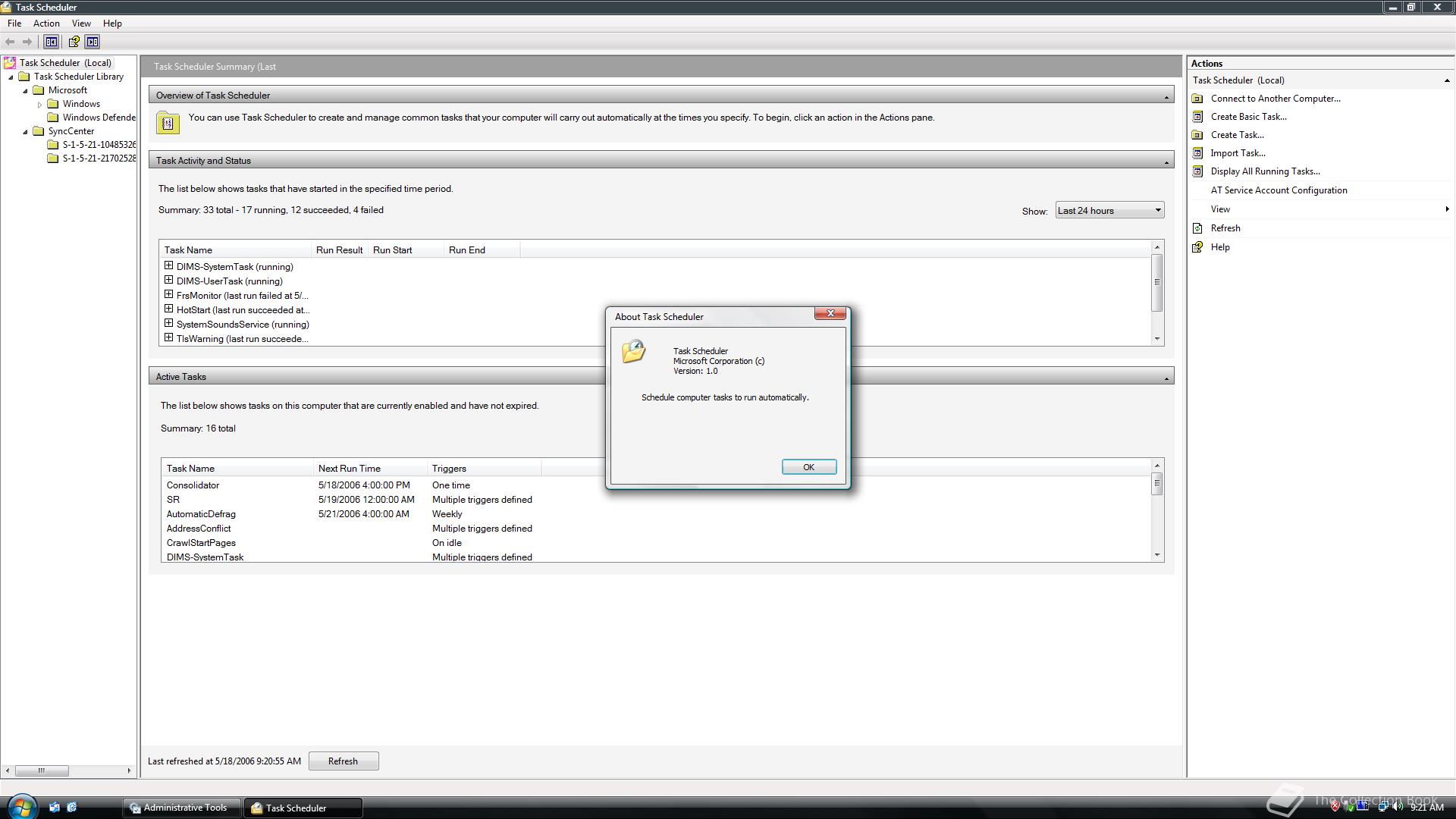
Task: Collapse the Microsoft tree node
Action: point(25,90)
